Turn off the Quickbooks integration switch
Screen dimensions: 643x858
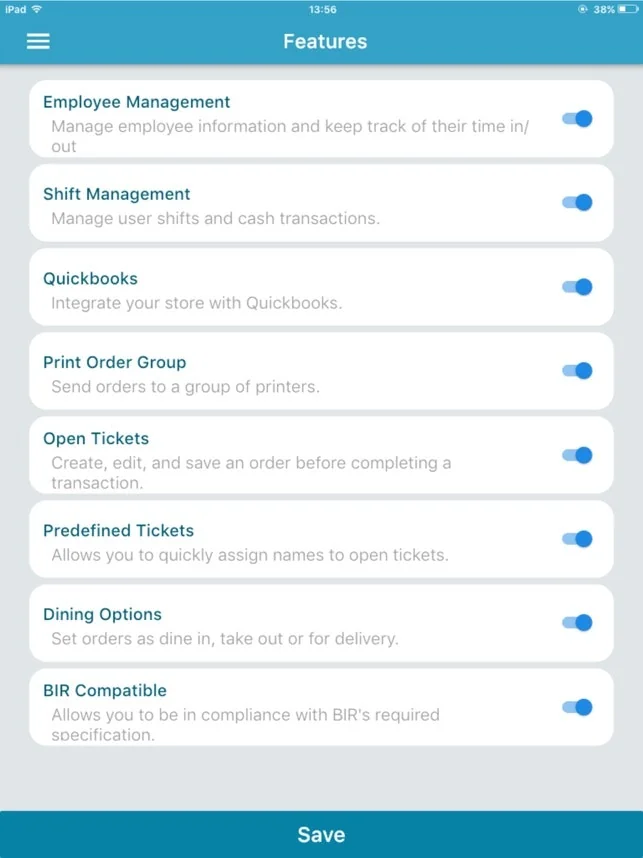click(578, 287)
